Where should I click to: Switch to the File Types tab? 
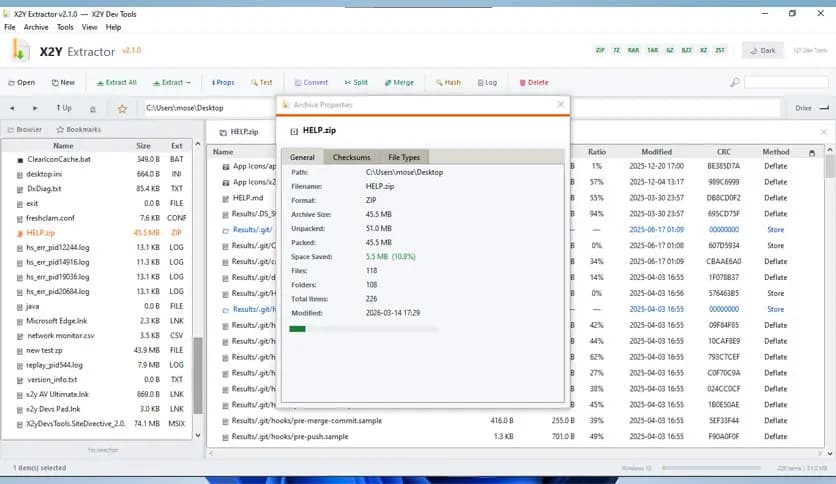click(x=404, y=157)
